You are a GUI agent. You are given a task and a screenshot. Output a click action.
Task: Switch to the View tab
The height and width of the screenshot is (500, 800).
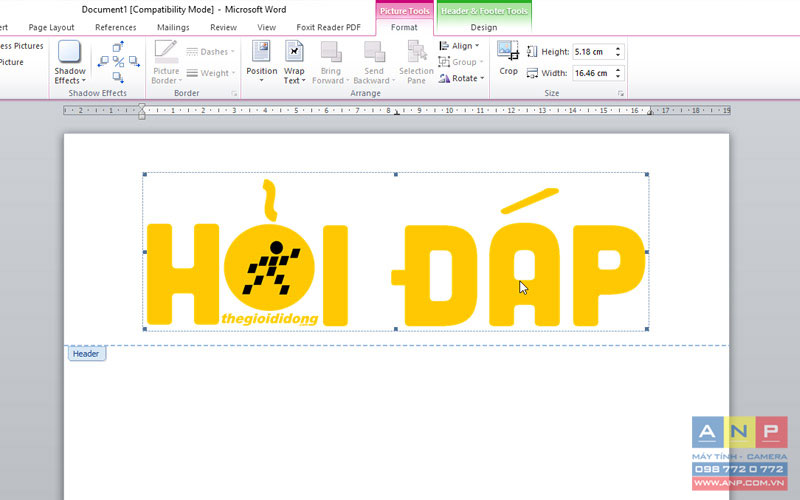266,27
